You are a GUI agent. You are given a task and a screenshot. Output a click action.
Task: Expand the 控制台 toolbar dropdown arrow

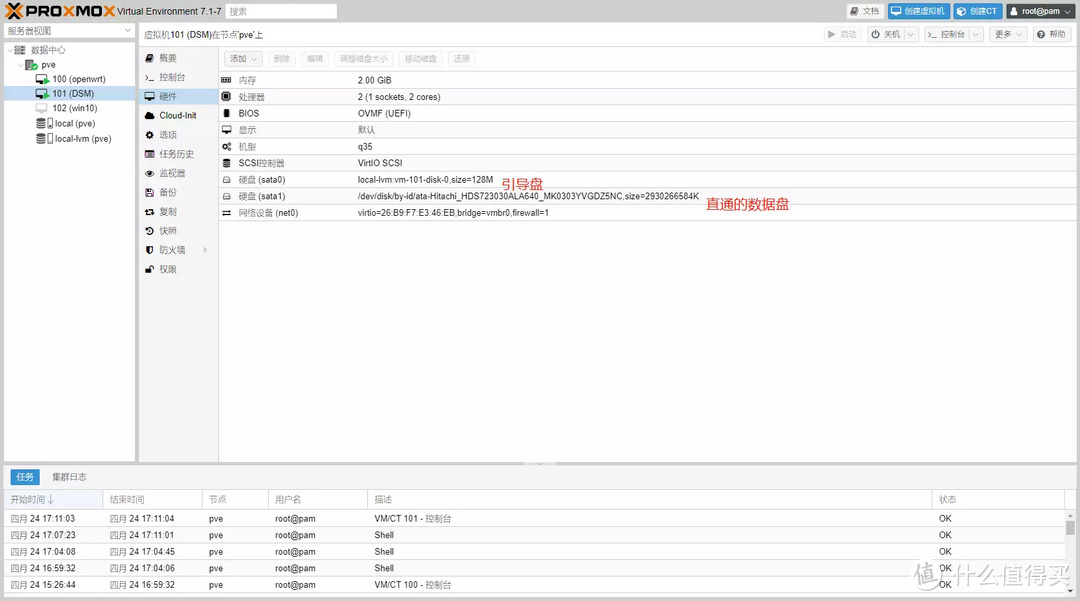pyautogui.click(x=976, y=34)
